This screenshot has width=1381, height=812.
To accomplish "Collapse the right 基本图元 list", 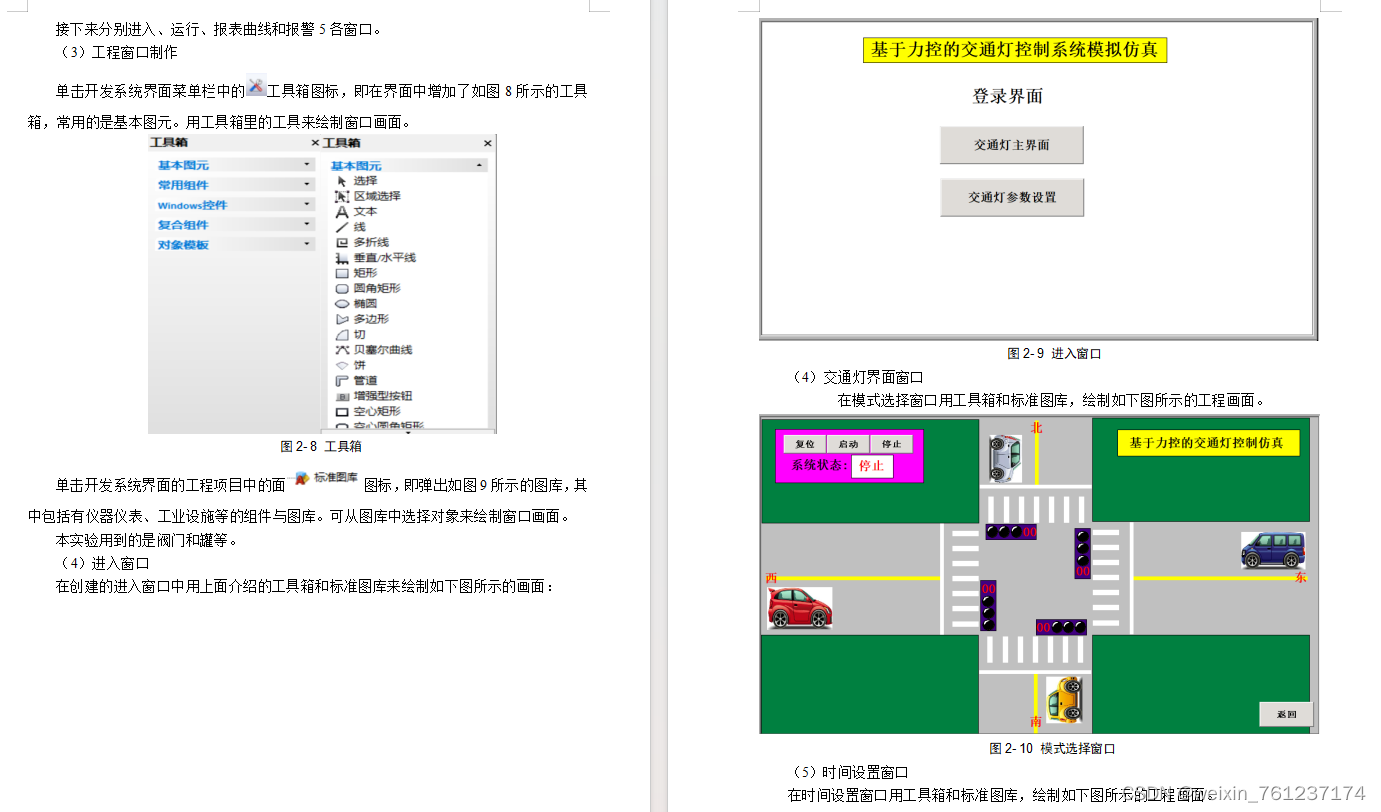I will coord(408,165).
